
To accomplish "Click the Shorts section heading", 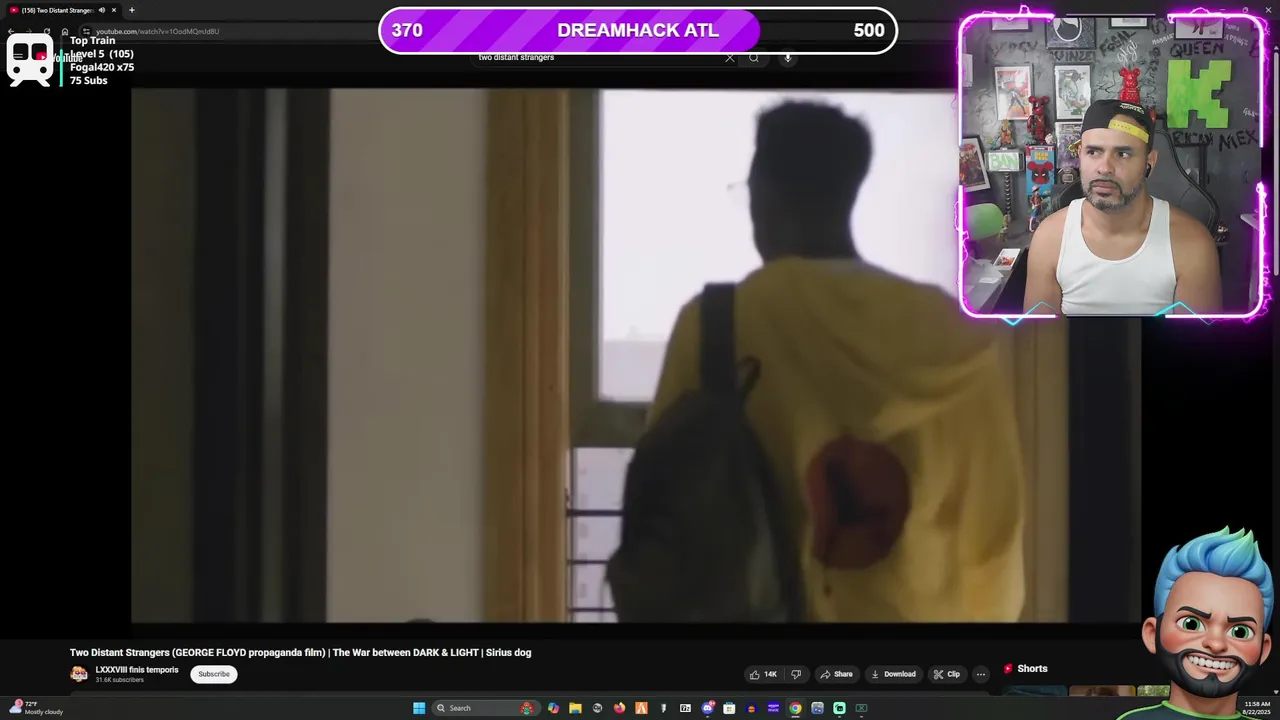I will pyautogui.click(x=1032, y=668).
